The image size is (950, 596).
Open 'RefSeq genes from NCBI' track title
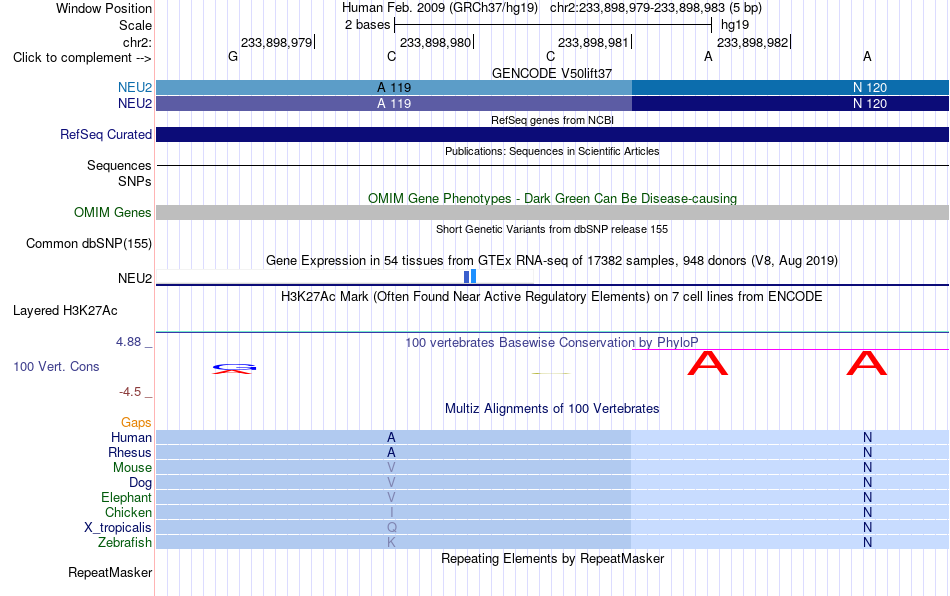pyautogui.click(x=552, y=121)
